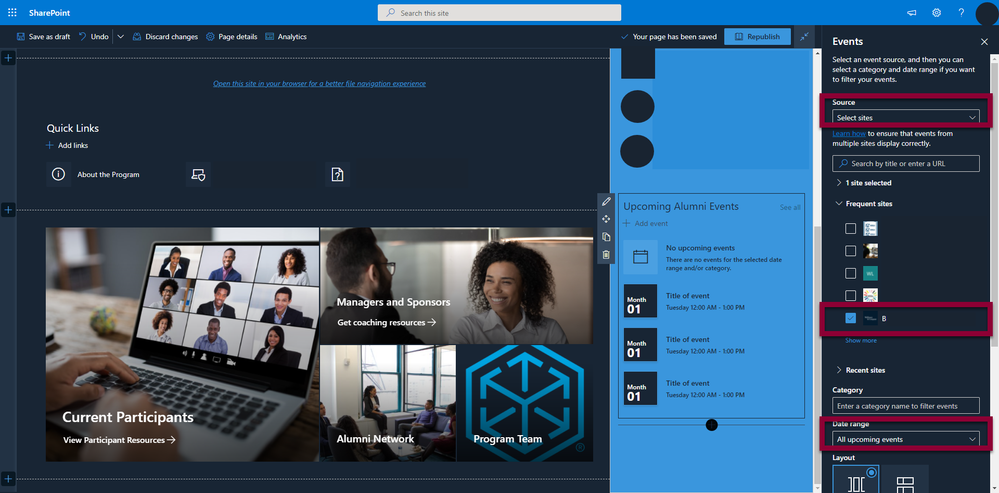Image resolution: width=999 pixels, height=493 pixels.
Task: Open page Analytics
Action: pos(286,37)
